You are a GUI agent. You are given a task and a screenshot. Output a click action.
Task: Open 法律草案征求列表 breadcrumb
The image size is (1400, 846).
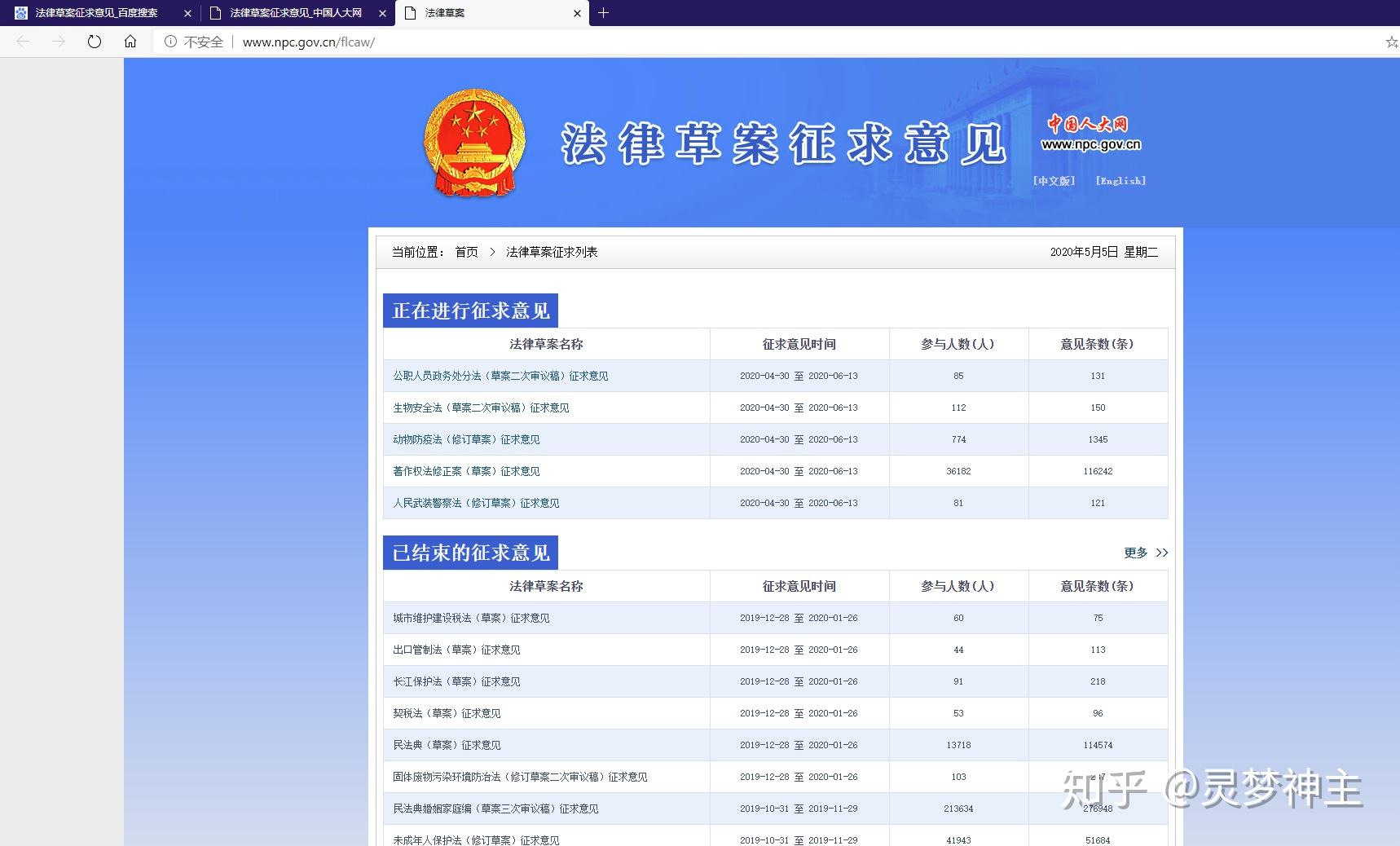tap(552, 252)
